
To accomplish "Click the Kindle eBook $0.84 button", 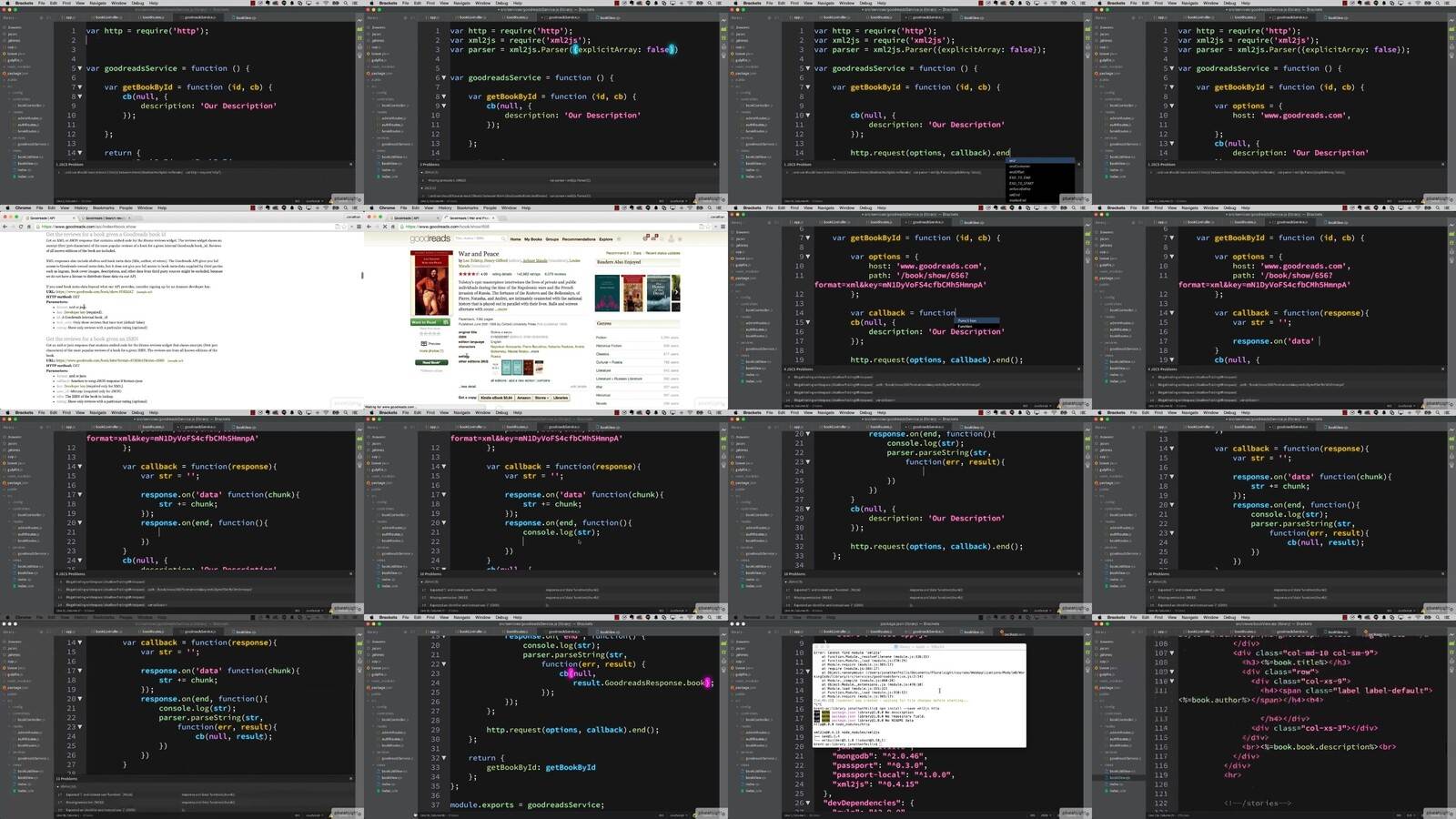I will tap(497, 398).
